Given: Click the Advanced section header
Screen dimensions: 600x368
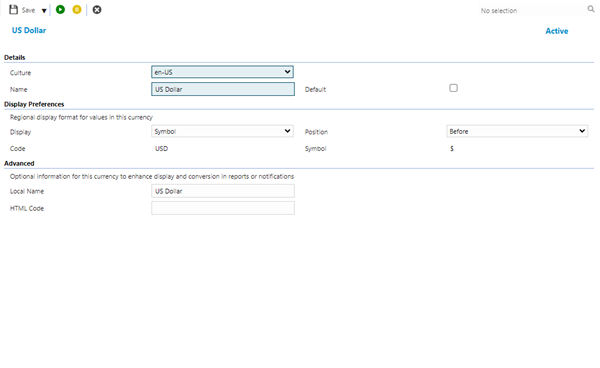Looking at the screenshot, I should [19, 163].
